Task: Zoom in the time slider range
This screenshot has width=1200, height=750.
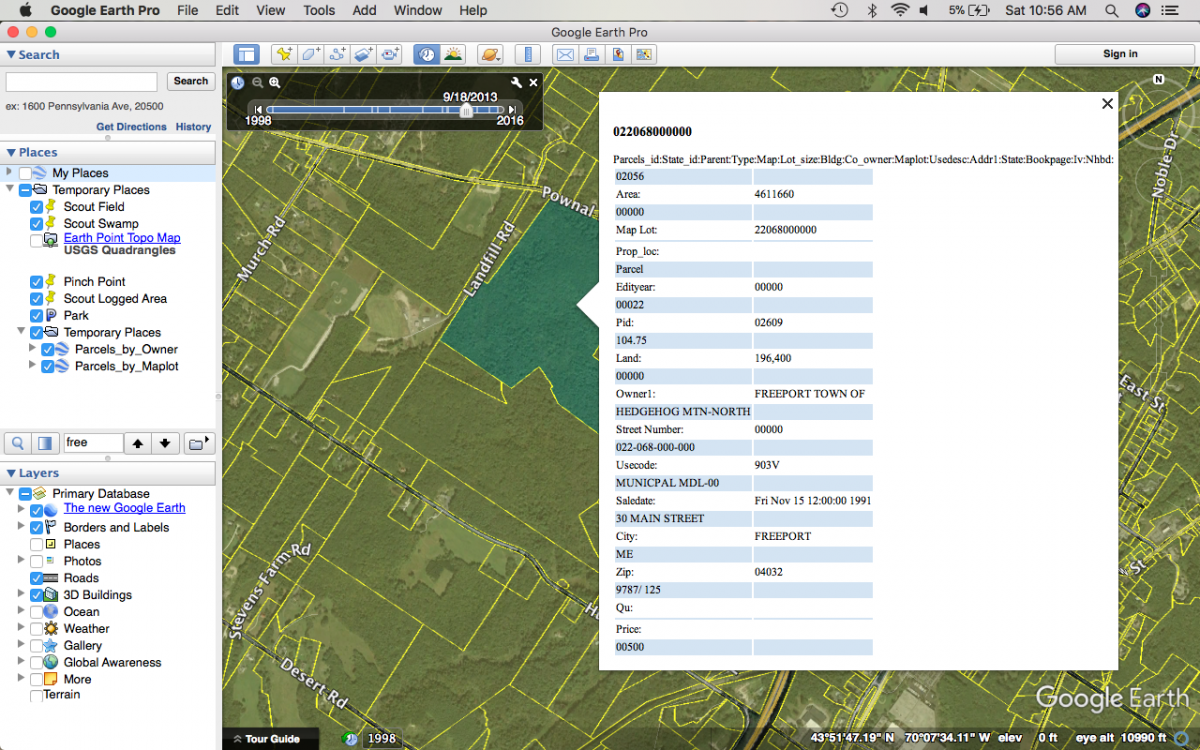Action: 274,83
